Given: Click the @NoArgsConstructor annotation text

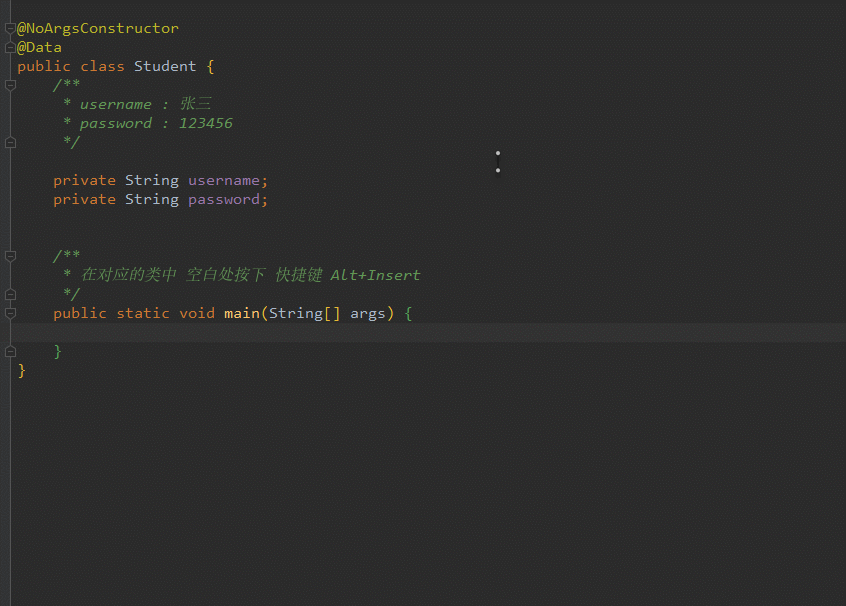Looking at the screenshot, I should (x=97, y=28).
